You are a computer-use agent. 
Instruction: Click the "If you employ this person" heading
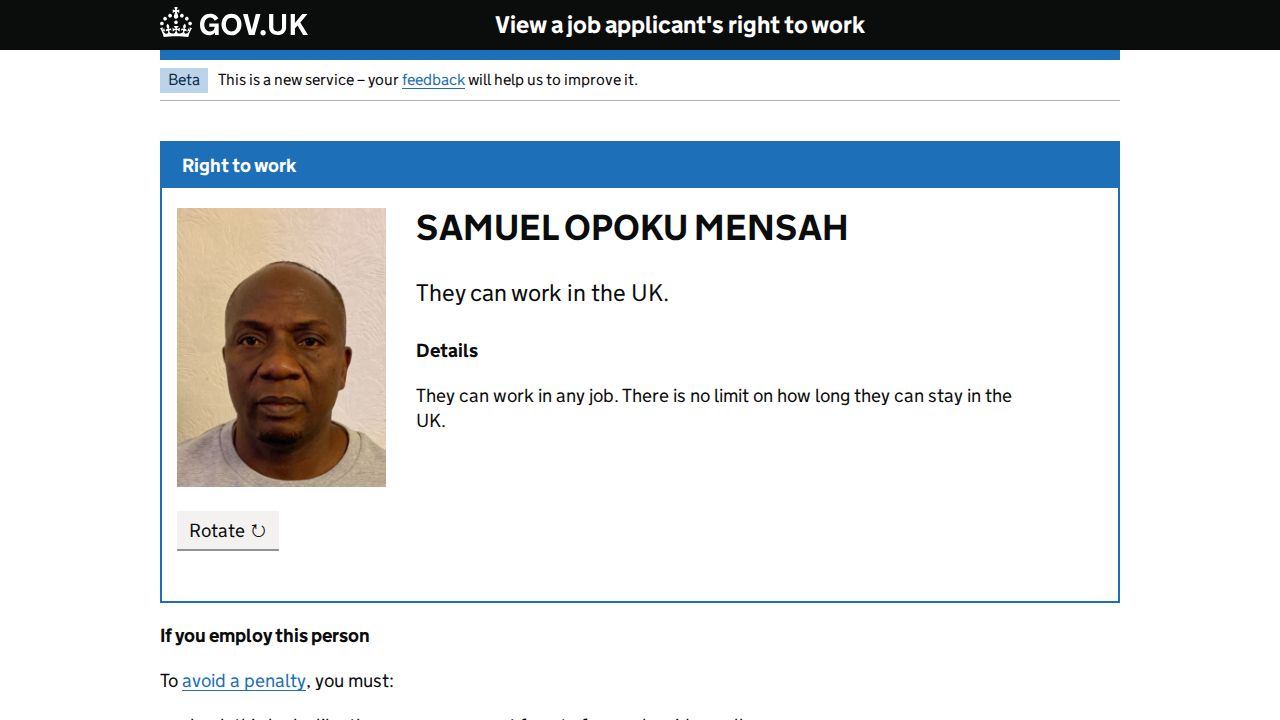click(x=265, y=636)
